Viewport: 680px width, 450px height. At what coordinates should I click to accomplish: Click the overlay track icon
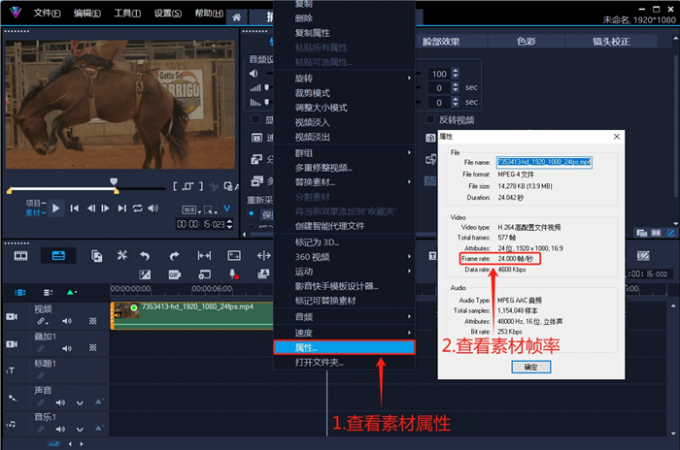[x=12, y=344]
